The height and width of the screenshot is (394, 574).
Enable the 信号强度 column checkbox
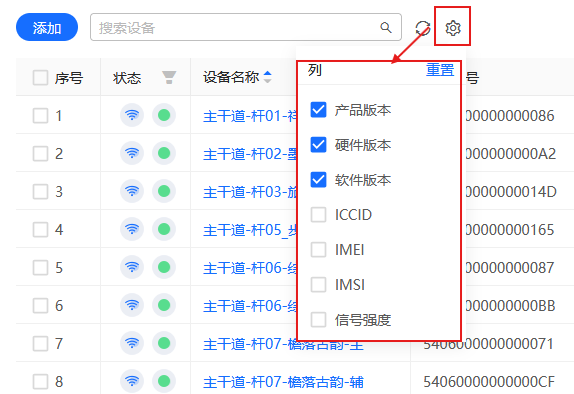[318, 320]
